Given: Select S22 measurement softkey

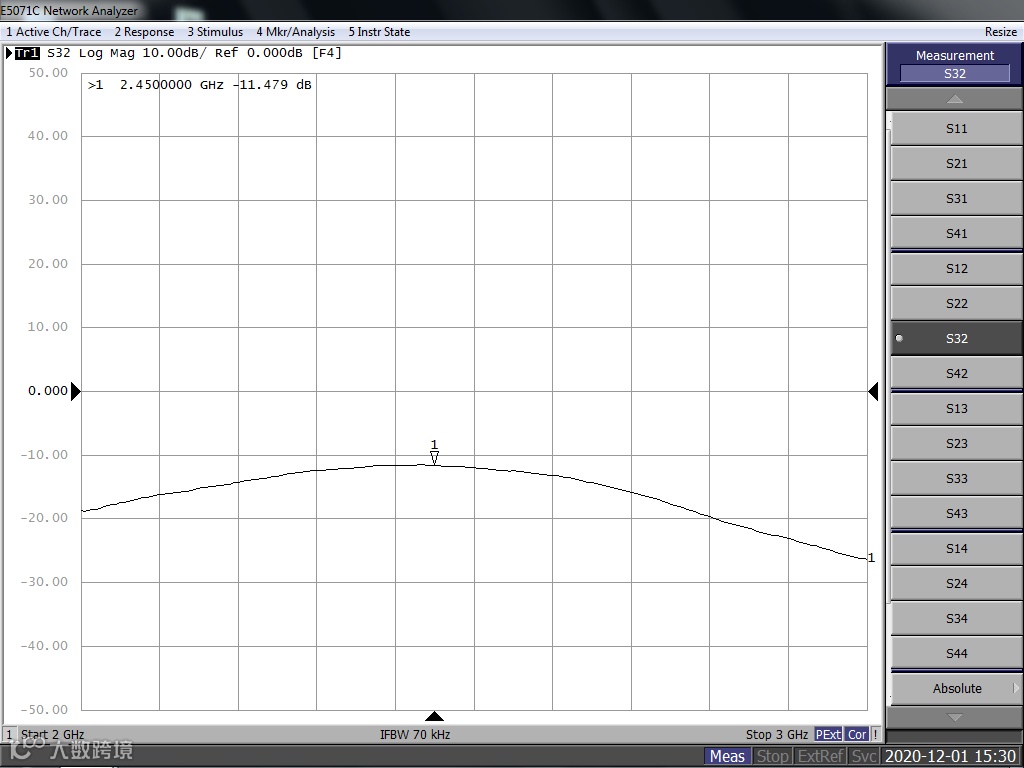Looking at the screenshot, I should [x=956, y=304].
